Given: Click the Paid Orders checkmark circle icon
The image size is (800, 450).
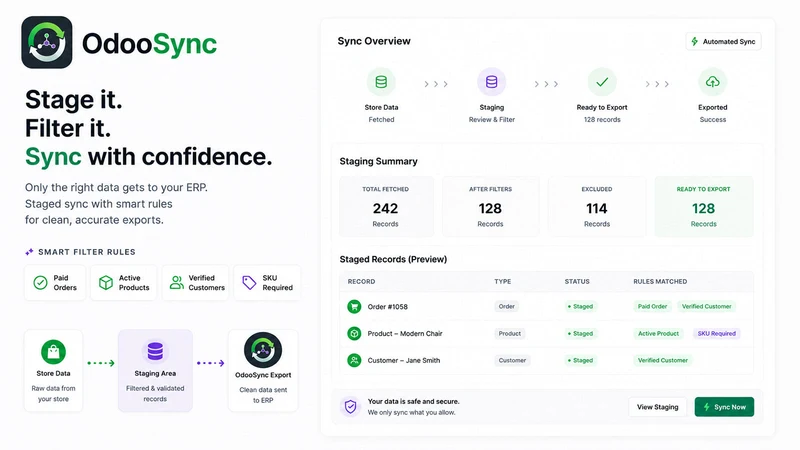Looking at the screenshot, I should tap(40, 283).
